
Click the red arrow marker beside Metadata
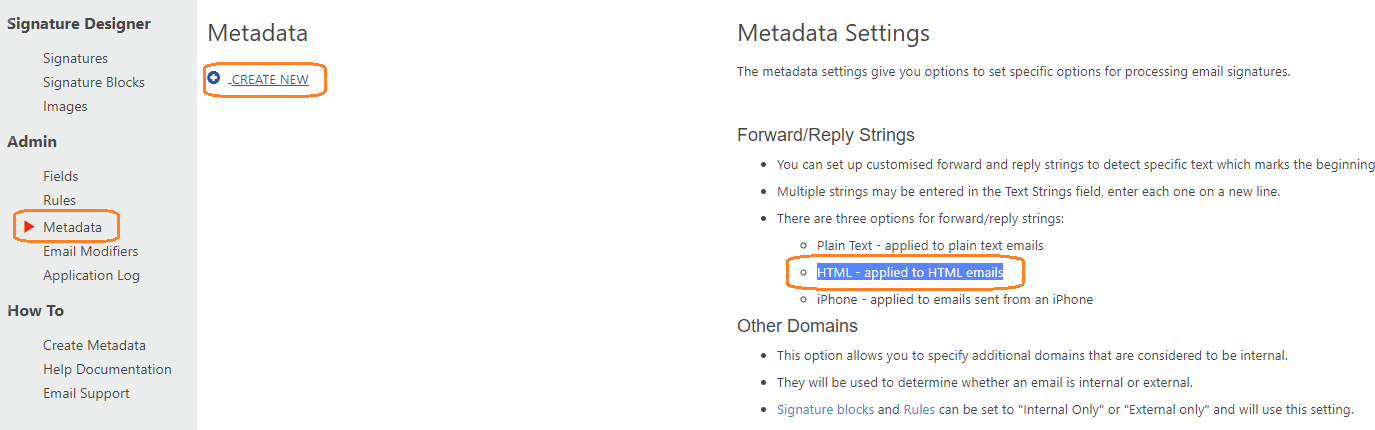pyautogui.click(x=29, y=227)
